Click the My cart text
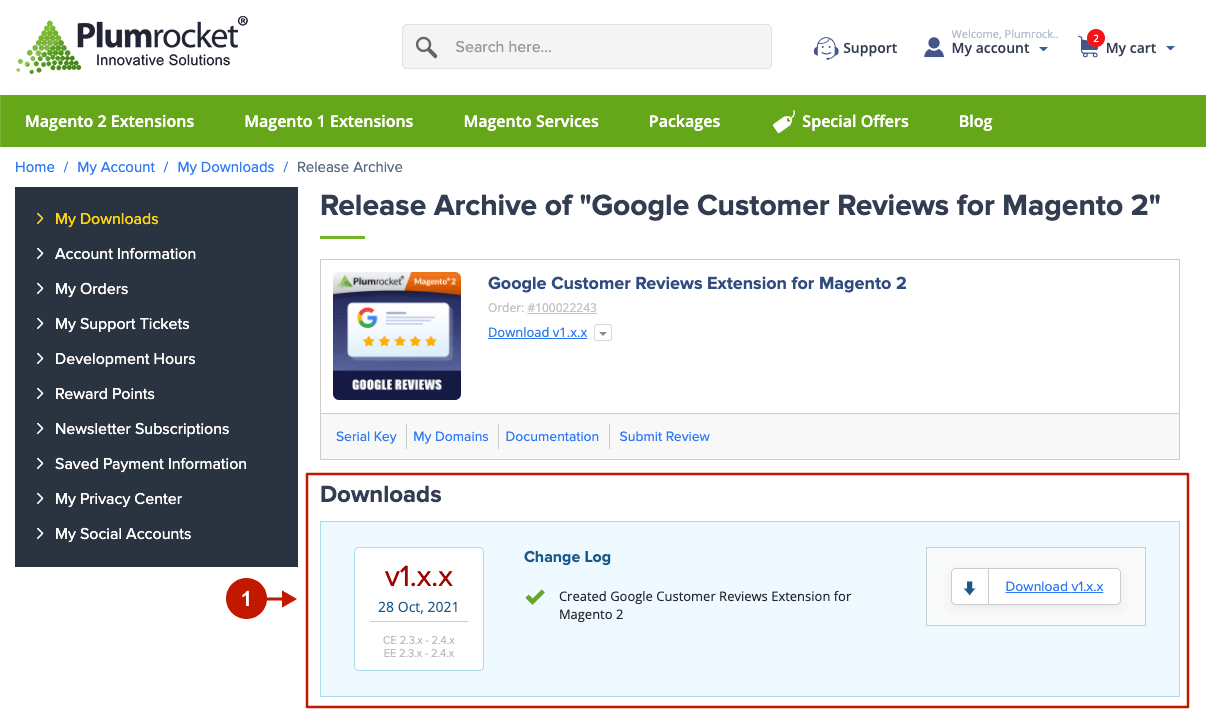Screen dimensions: 1206x713 (1131, 48)
